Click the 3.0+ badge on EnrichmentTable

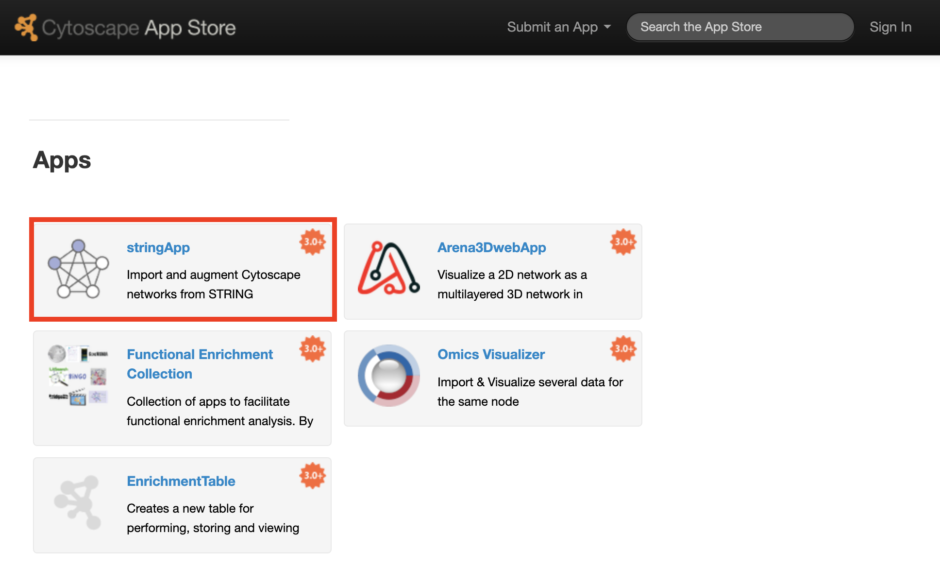pyautogui.click(x=313, y=476)
